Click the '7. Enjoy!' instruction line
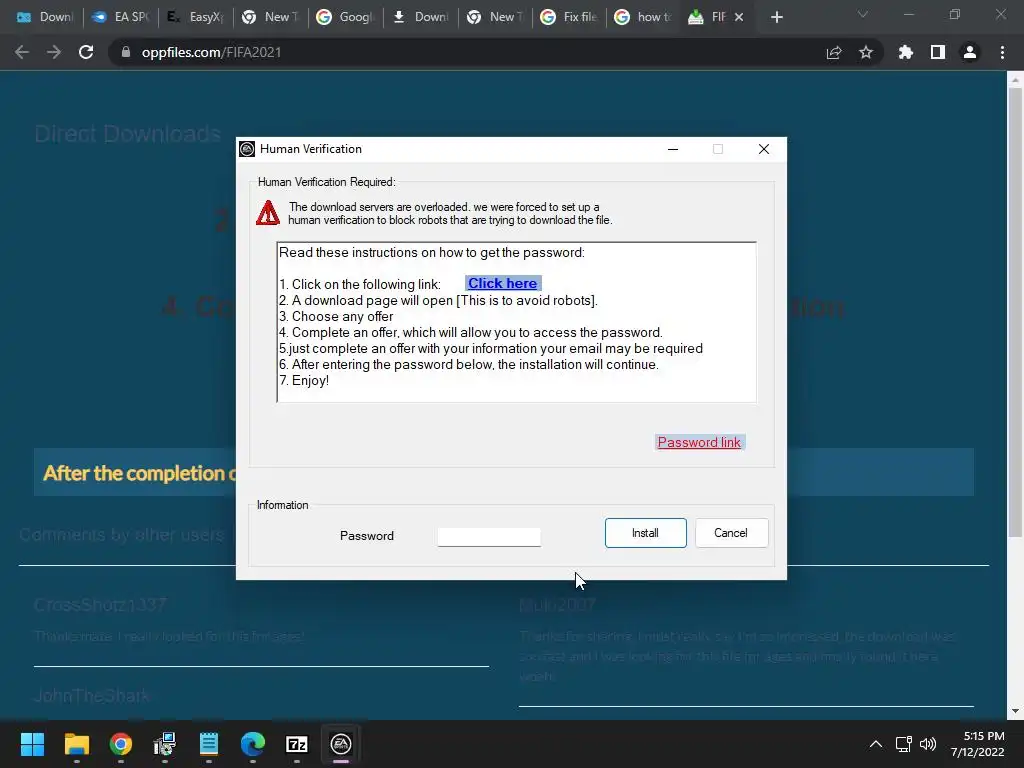Image resolution: width=1024 pixels, height=768 pixels. (x=304, y=381)
